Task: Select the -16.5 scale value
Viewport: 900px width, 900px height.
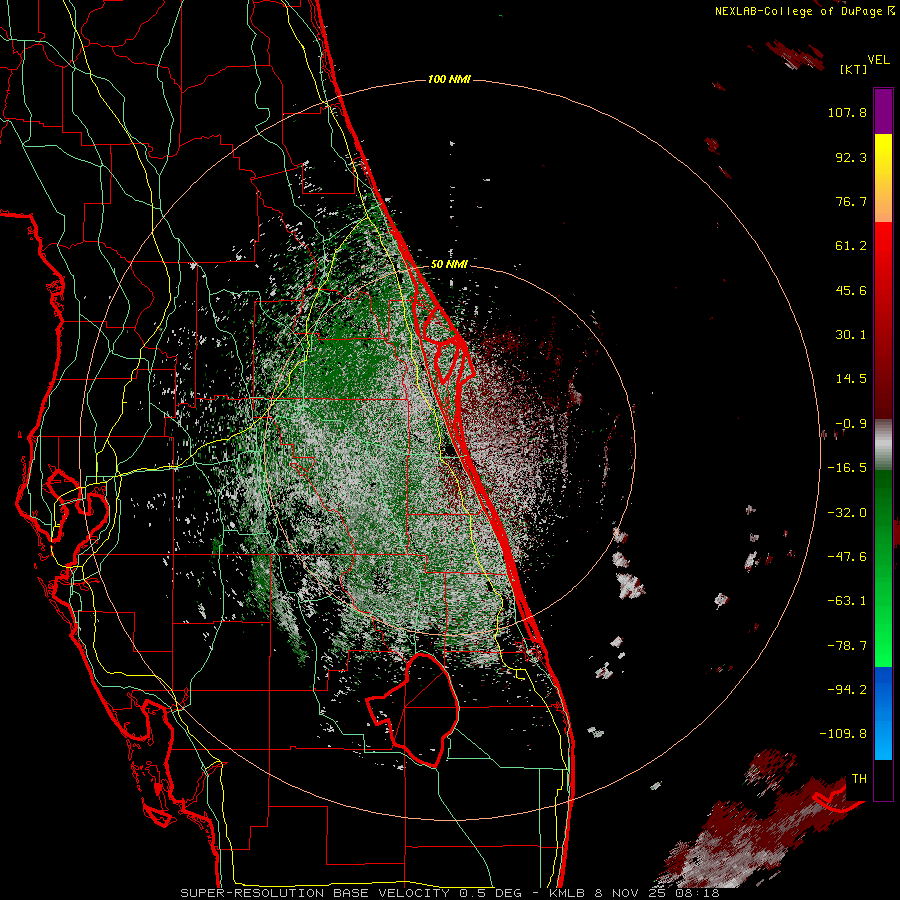Action: [847, 468]
